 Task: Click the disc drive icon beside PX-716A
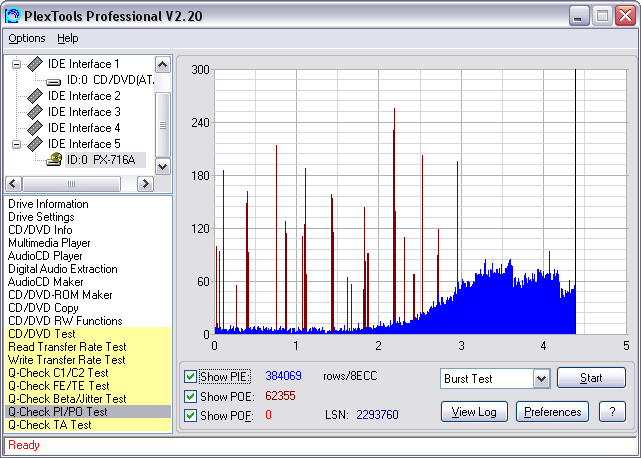54,159
